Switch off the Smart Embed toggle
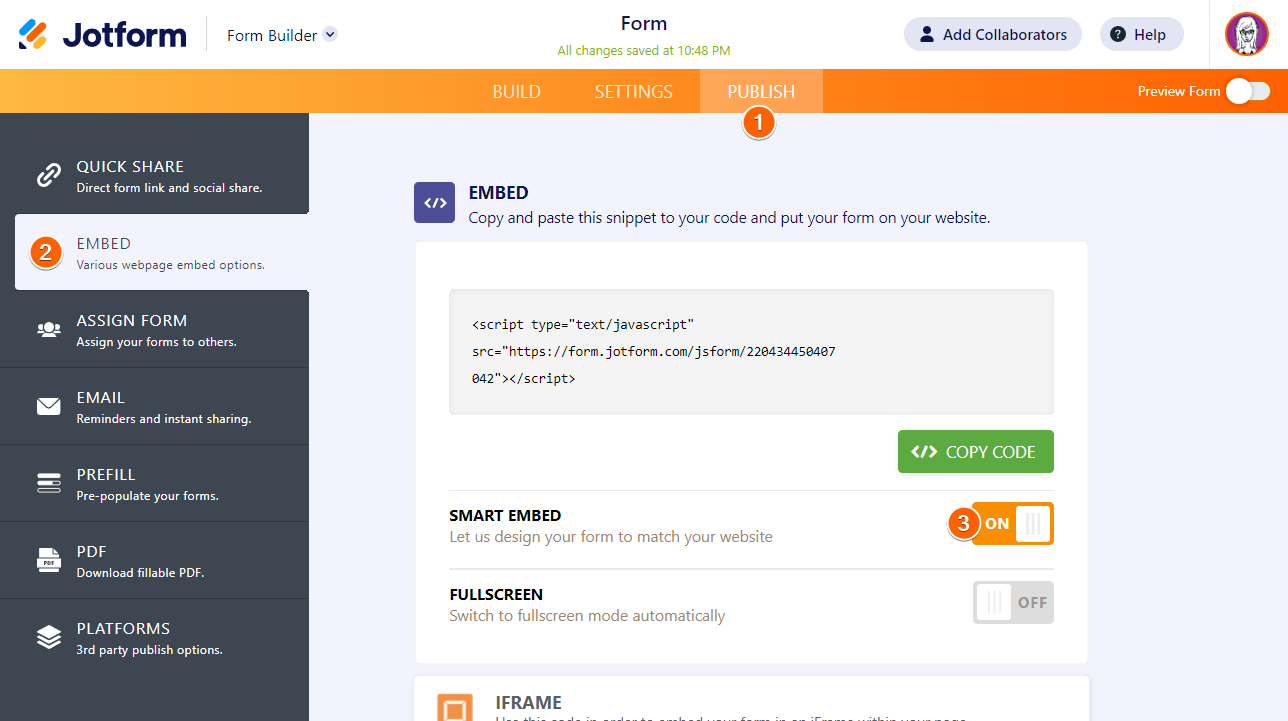 [x=1012, y=524]
